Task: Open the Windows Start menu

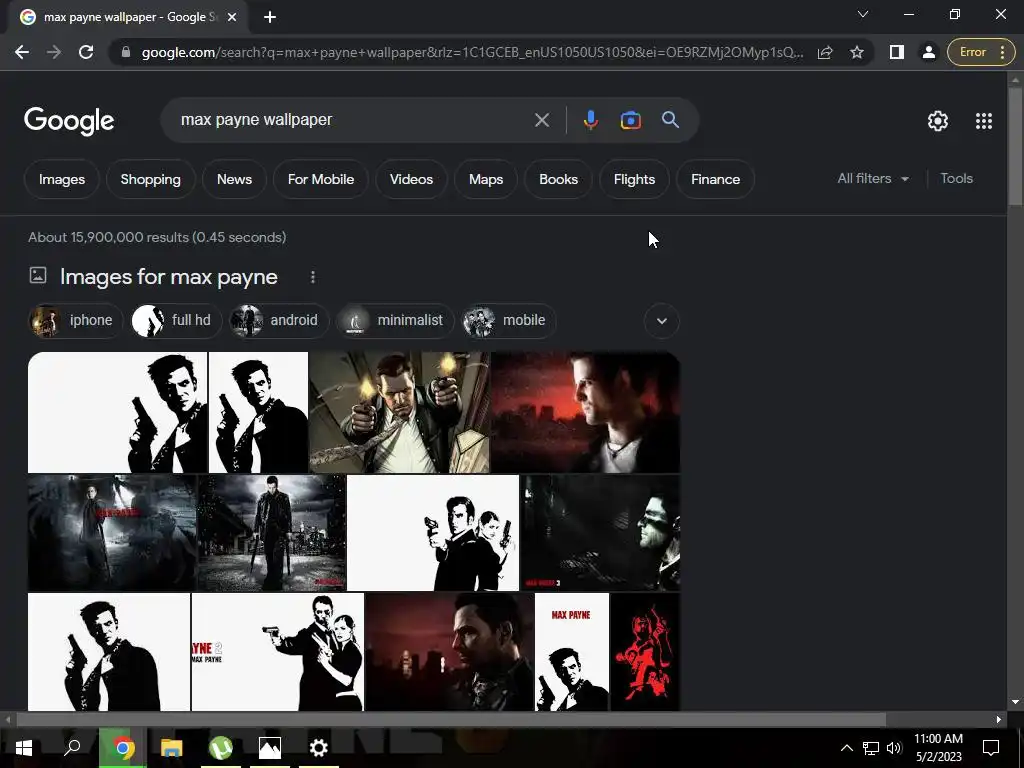Action: point(24,748)
